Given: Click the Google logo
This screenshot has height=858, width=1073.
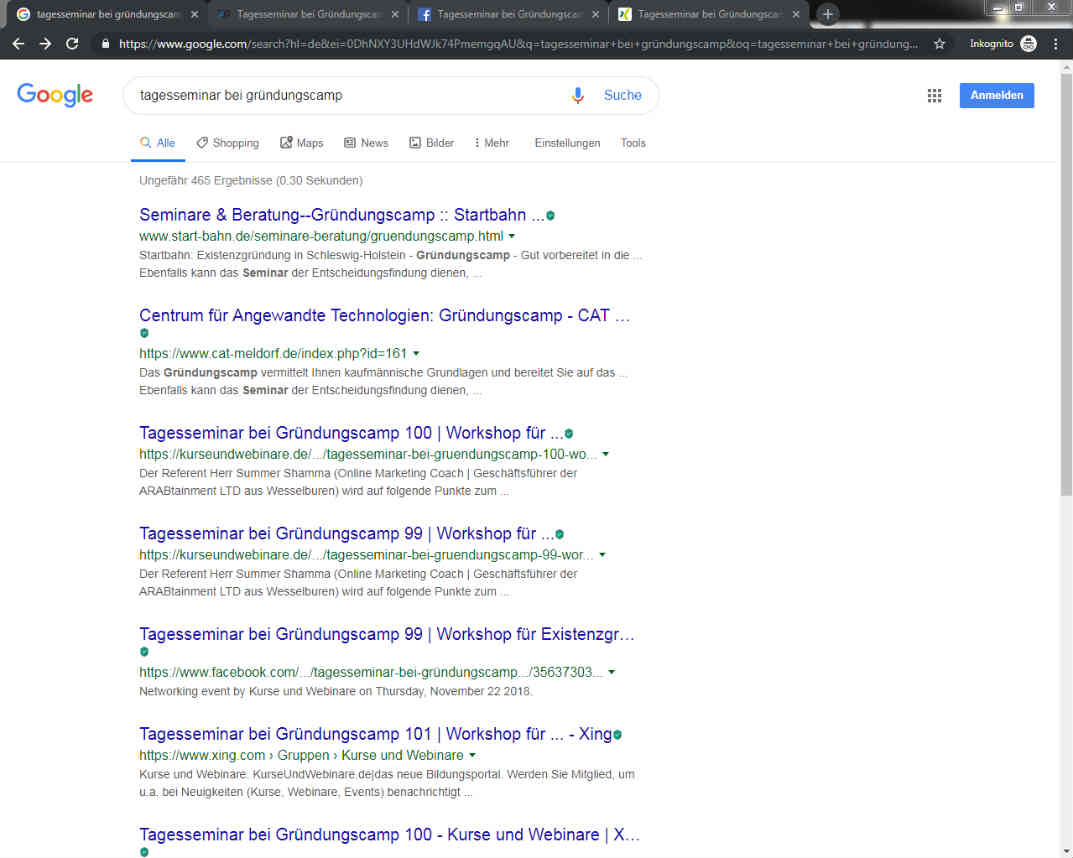Looking at the screenshot, I should (x=55, y=94).
